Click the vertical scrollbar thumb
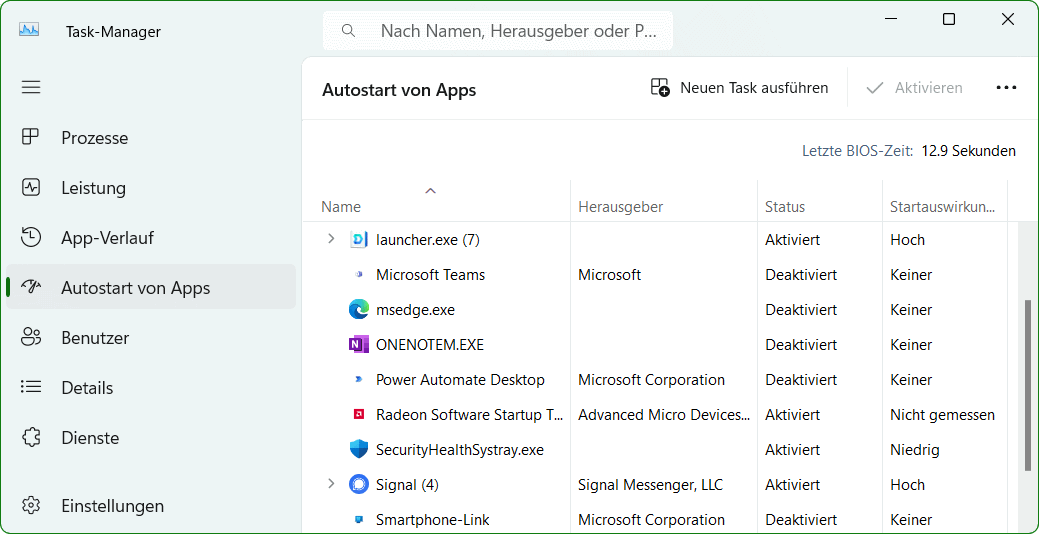This screenshot has height=534, width=1039. (x=1027, y=385)
